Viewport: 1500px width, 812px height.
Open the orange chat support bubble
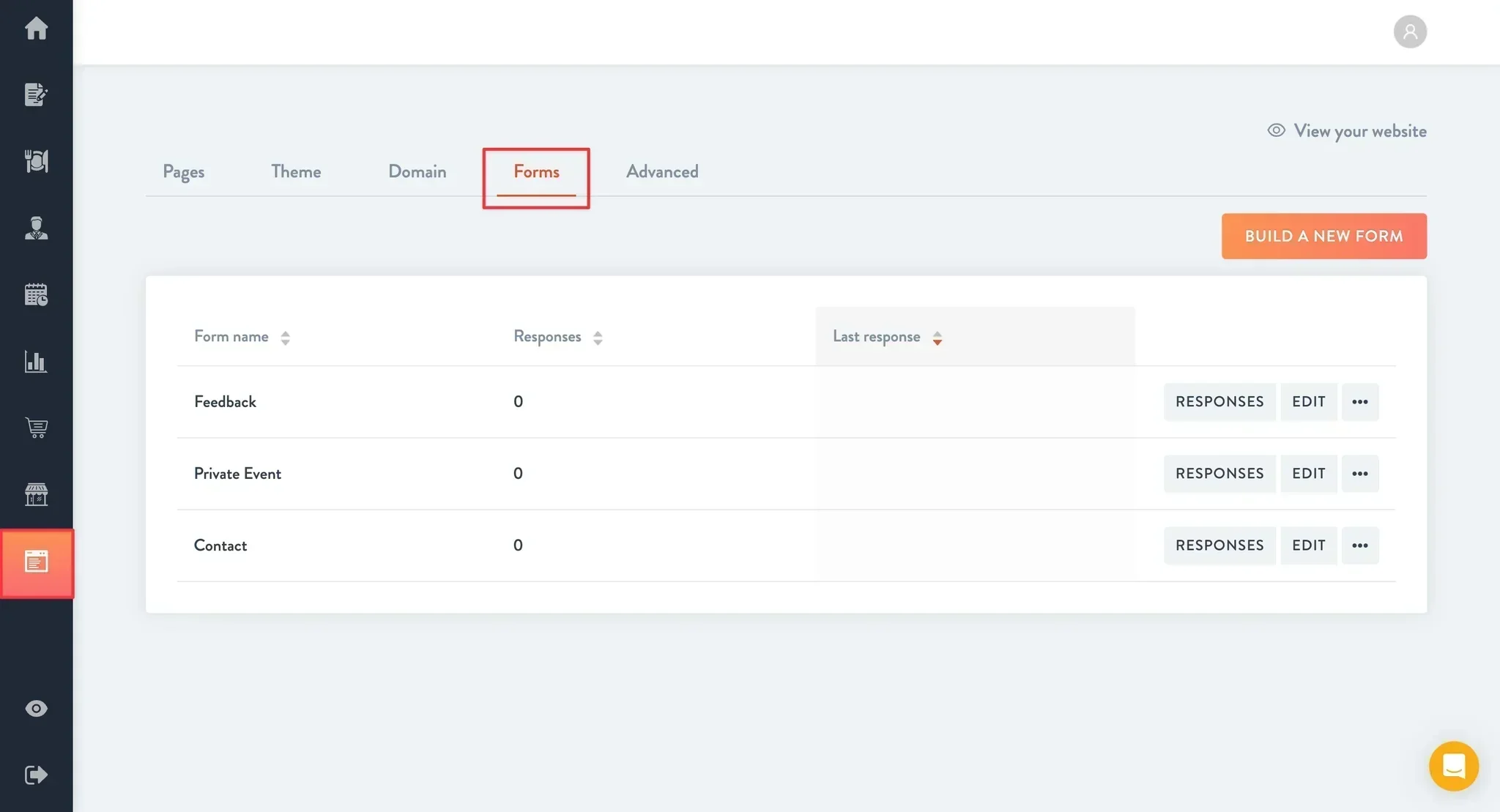coord(1453,766)
